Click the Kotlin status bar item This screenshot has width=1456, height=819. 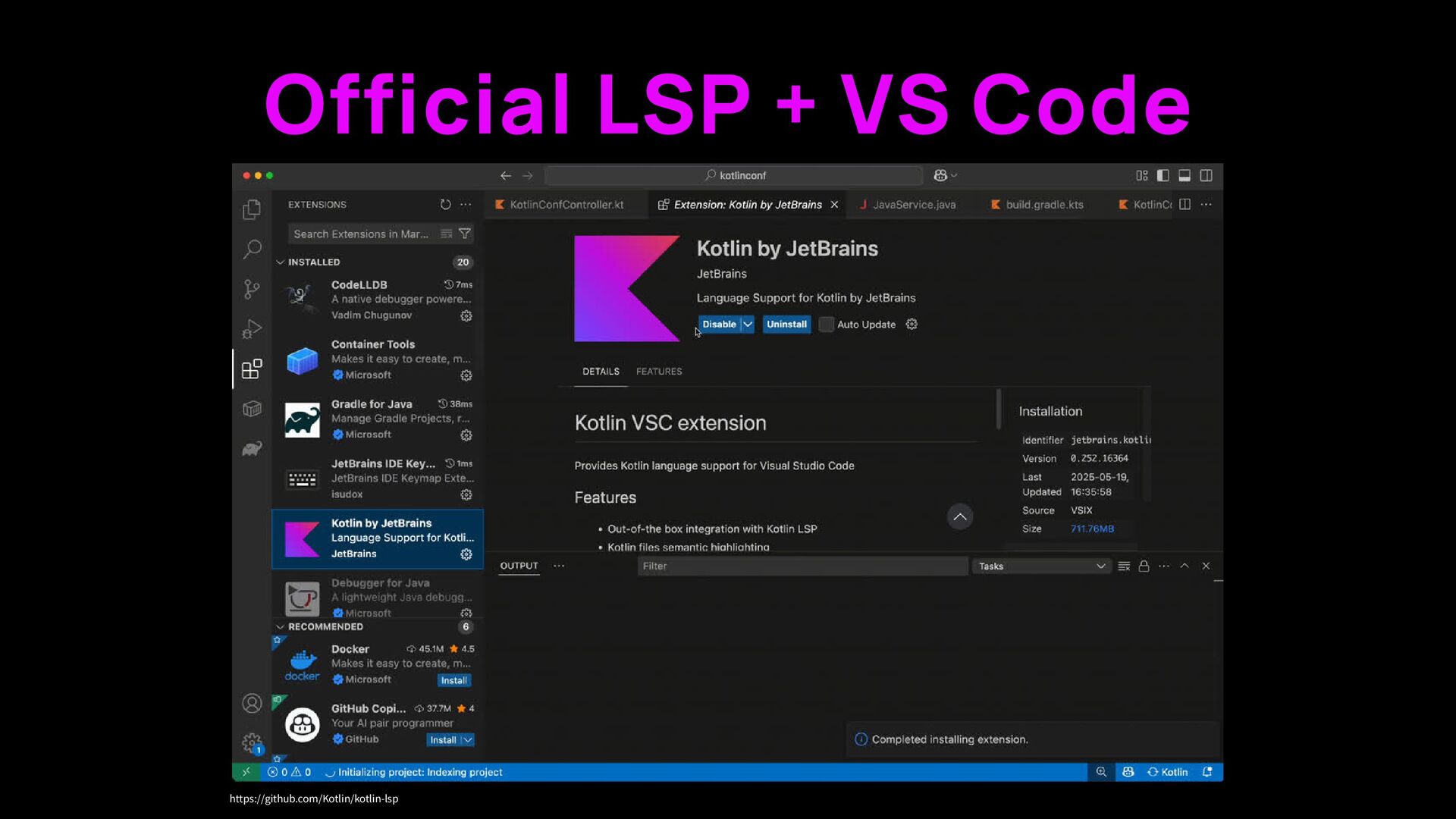pyautogui.click(x=1168, y=772)
